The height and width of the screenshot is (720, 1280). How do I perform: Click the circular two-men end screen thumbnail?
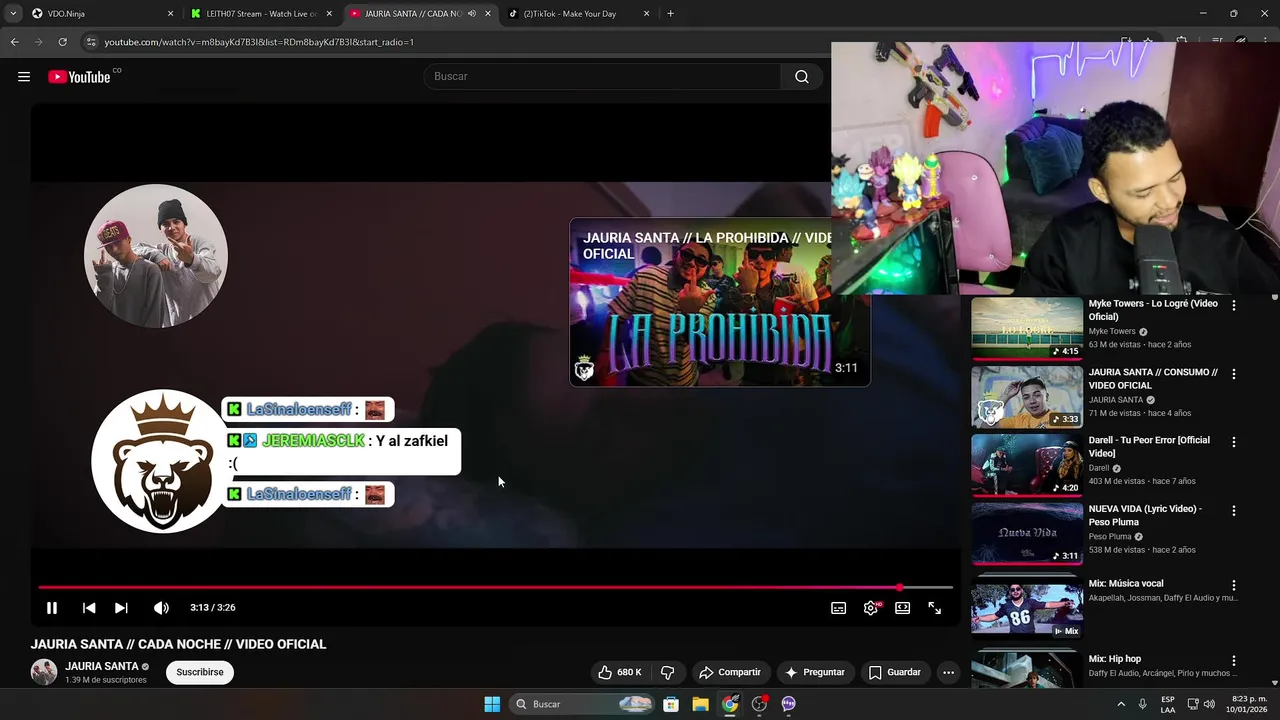pos(156,256)
